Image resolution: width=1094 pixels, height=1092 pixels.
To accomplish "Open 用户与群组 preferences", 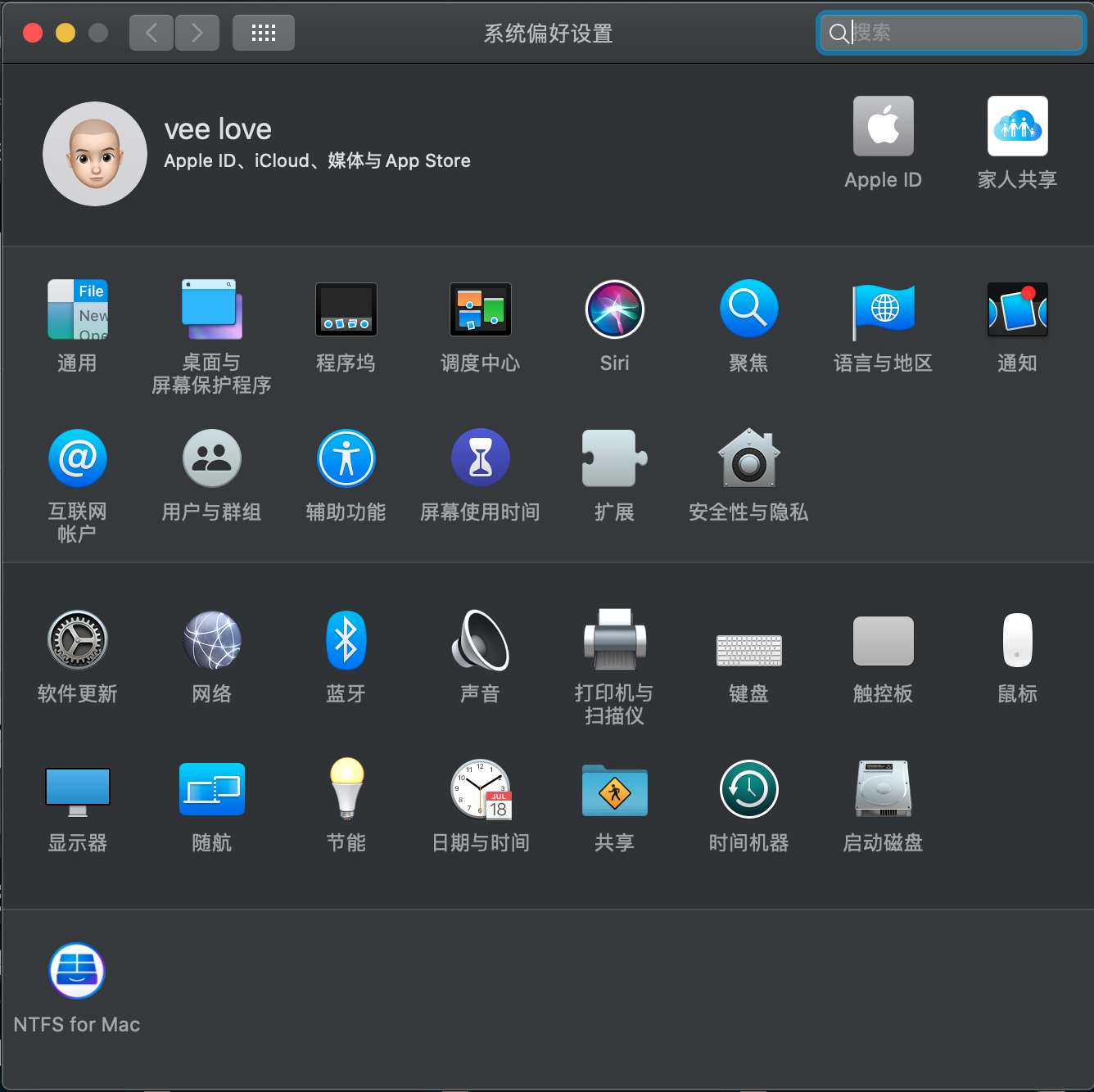I will (x=212, y=458).
